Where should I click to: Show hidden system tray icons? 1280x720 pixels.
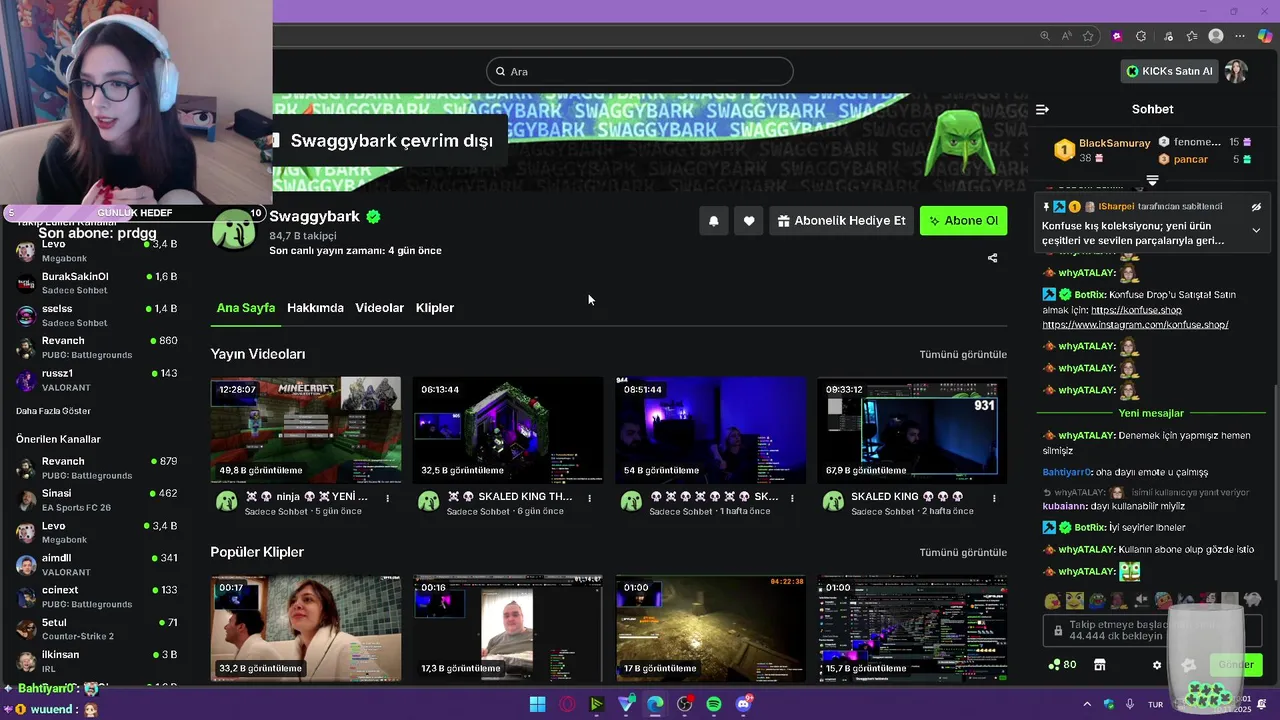tap(1087, 704)
